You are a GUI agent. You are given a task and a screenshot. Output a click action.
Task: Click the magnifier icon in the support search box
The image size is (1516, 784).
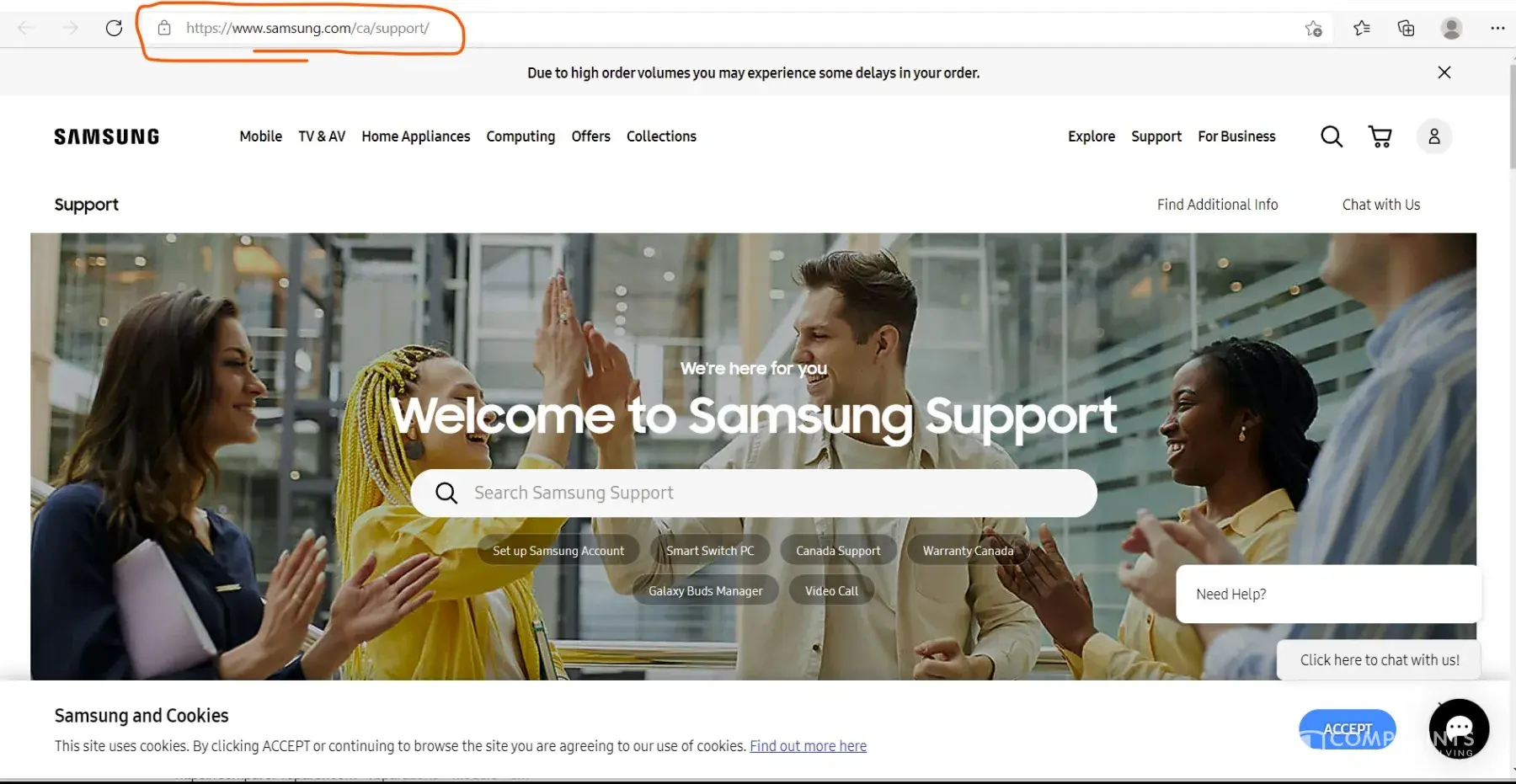(x=446, y=493)
